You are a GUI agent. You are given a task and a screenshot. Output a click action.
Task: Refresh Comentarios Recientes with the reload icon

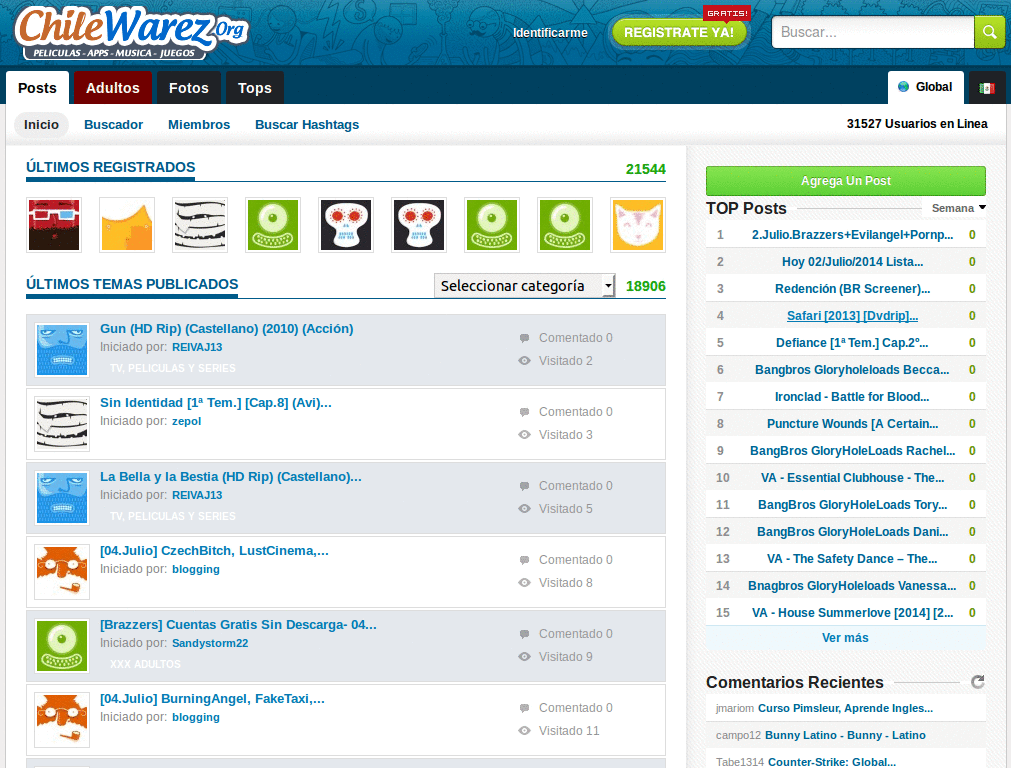pos(978,682)
